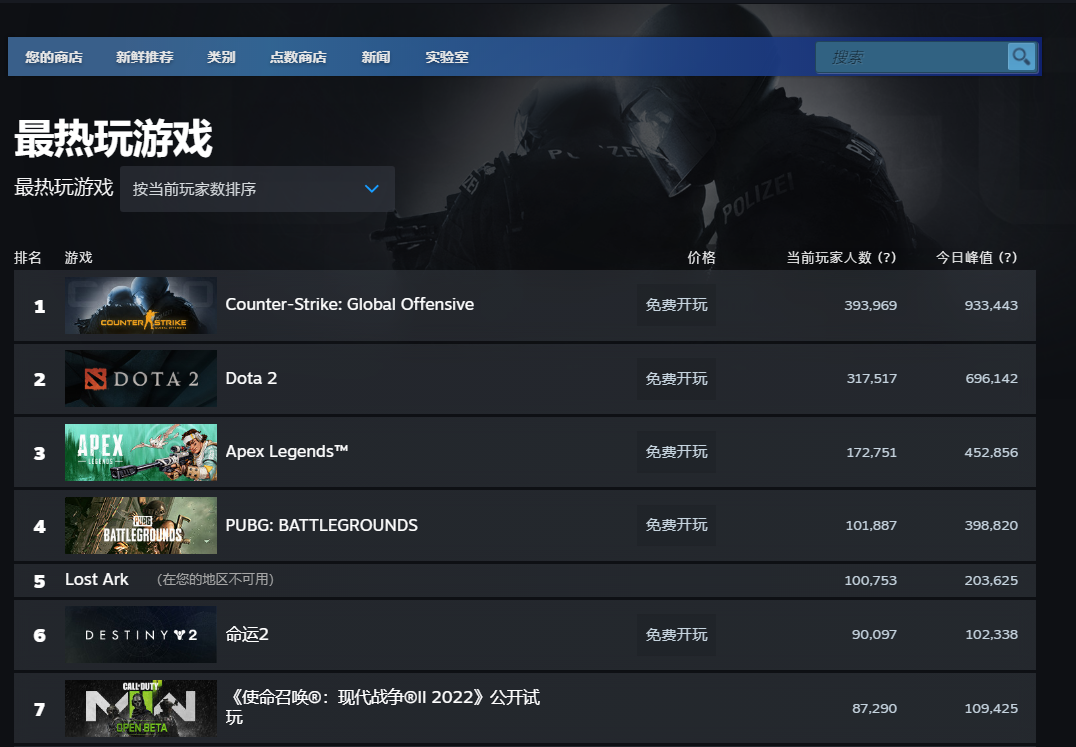Open the Apex Legends thumbnail
This screenshot has width=1076, height=747.
point(141,452)
